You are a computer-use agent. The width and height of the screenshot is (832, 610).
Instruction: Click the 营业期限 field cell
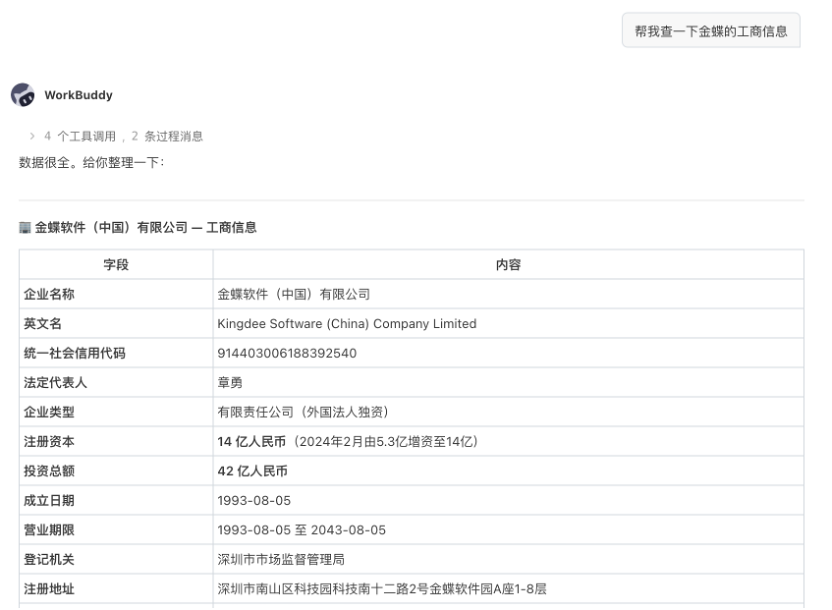point(116,530)
